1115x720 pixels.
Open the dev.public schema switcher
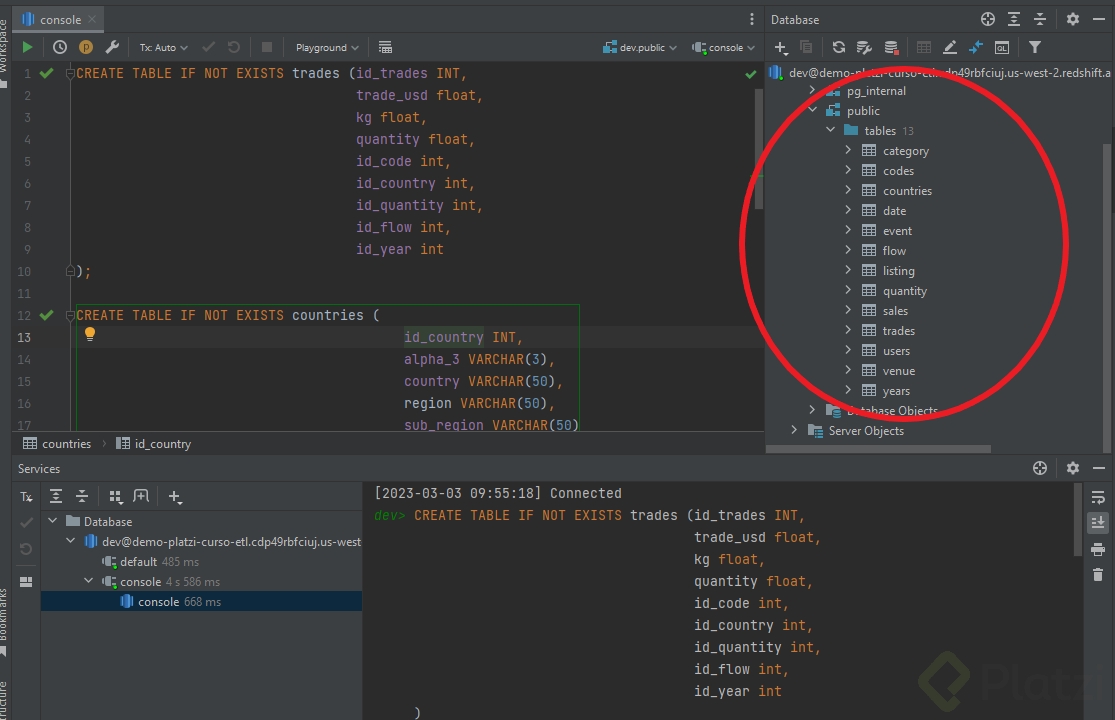point(640,47)
